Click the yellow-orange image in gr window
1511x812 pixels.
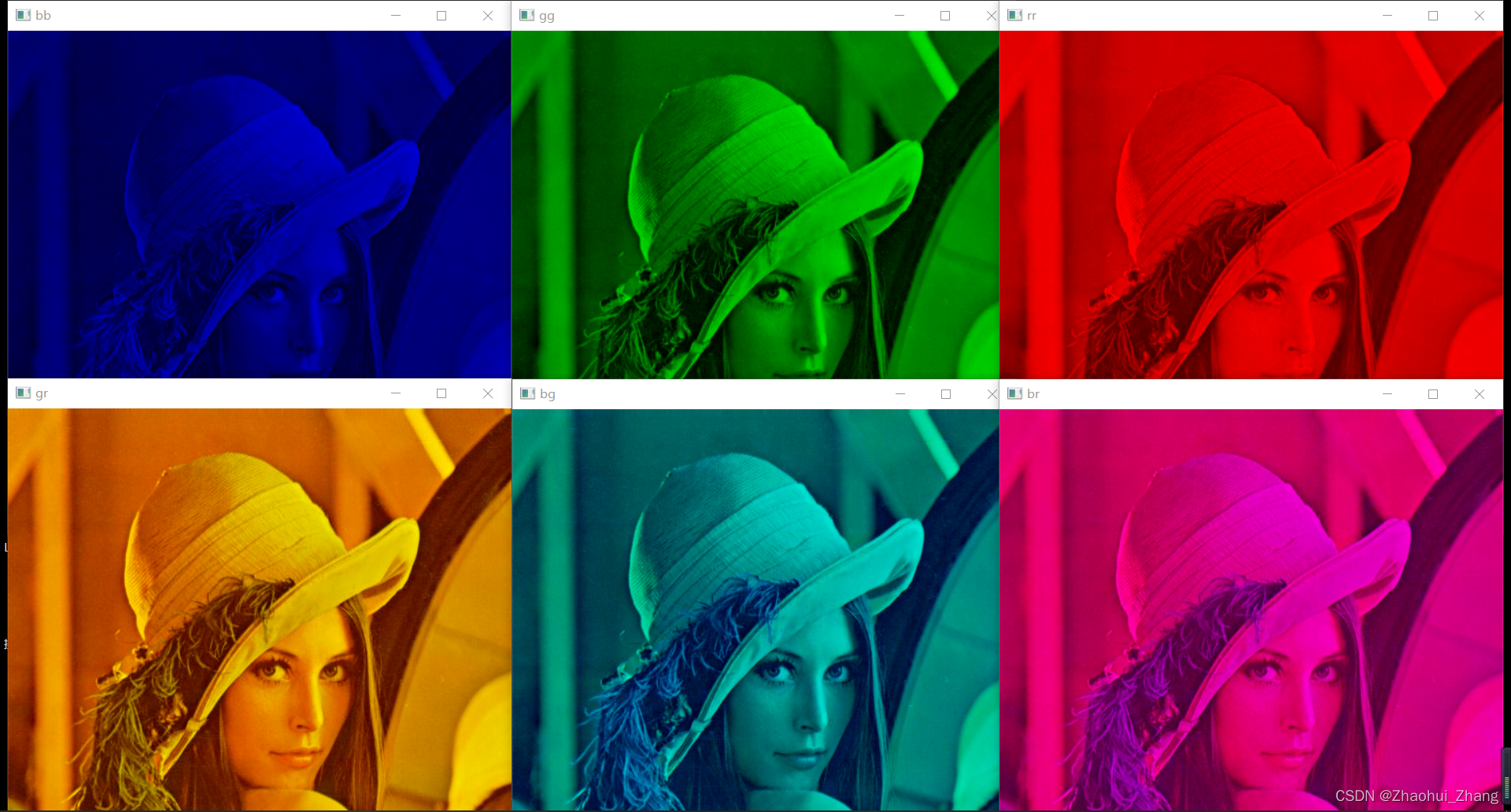(260, 609)
